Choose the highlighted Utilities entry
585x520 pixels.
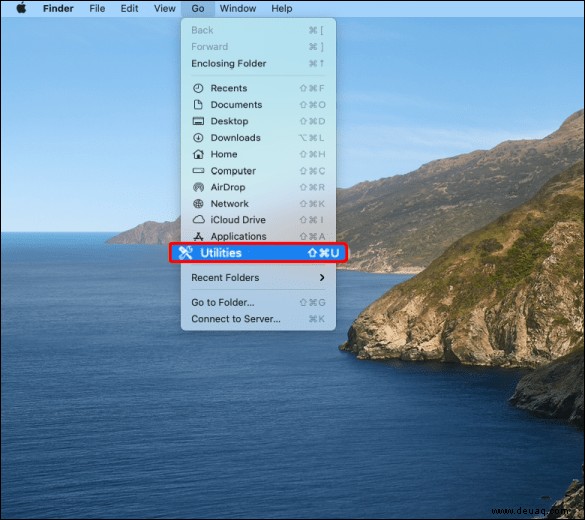[x=258, y=253]
